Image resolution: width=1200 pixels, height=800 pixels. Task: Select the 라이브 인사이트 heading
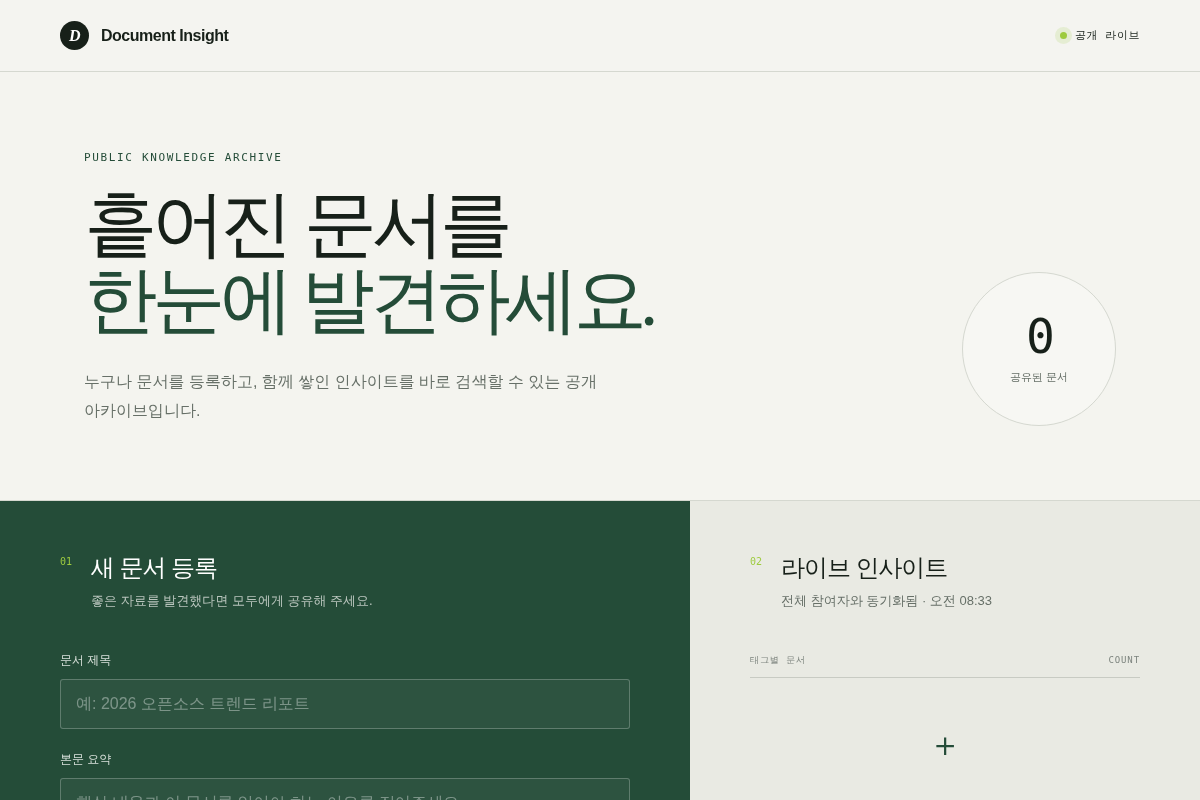point(864,567)
